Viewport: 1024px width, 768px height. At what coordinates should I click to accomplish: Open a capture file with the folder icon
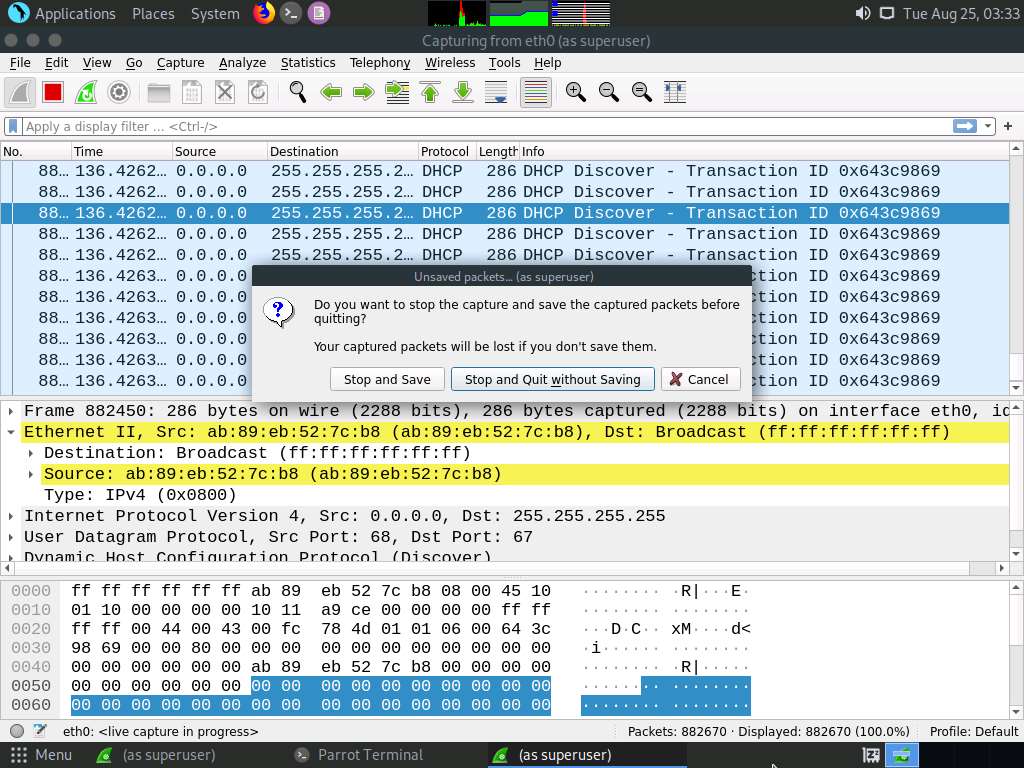click(158, 92)
